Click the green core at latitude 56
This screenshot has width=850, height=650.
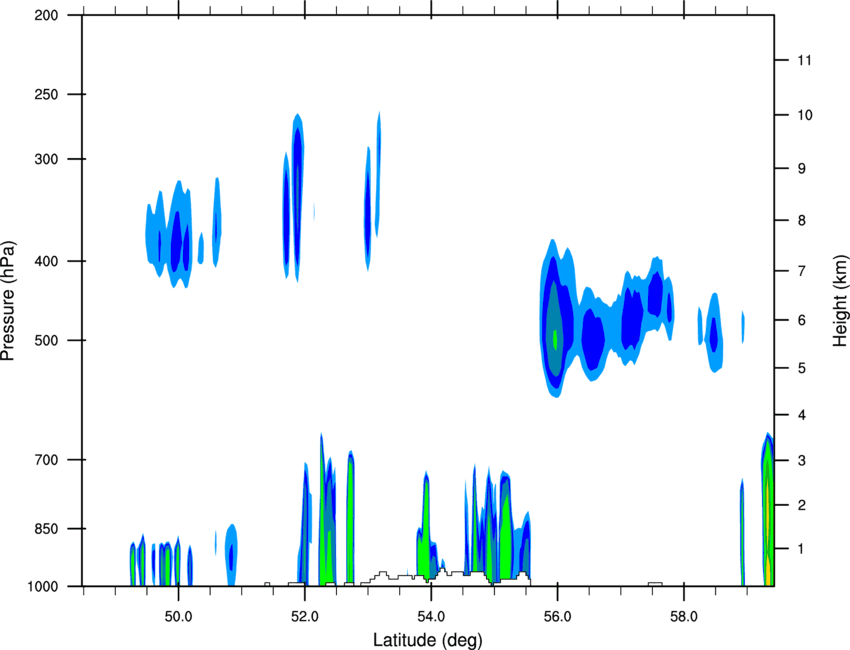pos(555,339)
